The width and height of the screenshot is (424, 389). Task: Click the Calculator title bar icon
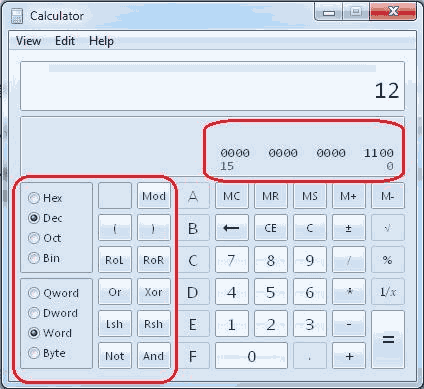tap(17, 16)
